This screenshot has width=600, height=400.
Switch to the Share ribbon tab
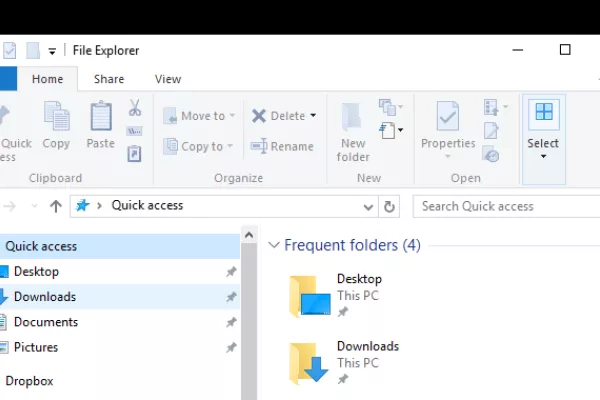(x=109, y=79)
